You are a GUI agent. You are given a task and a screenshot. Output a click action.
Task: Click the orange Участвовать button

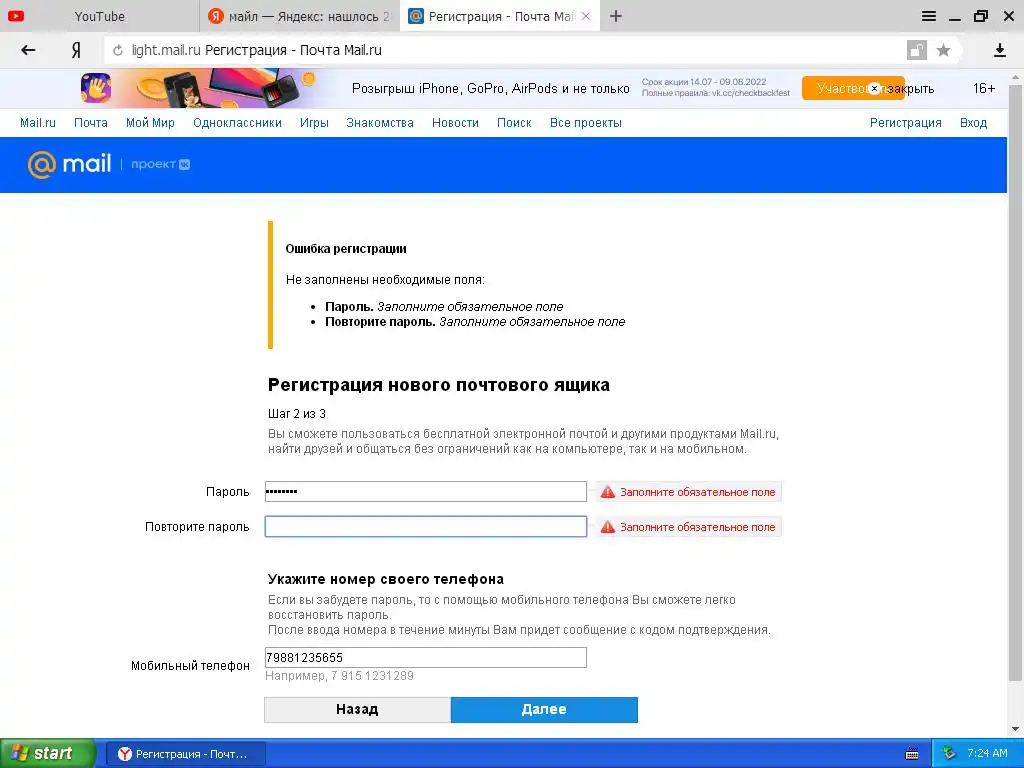pos(853,88)
